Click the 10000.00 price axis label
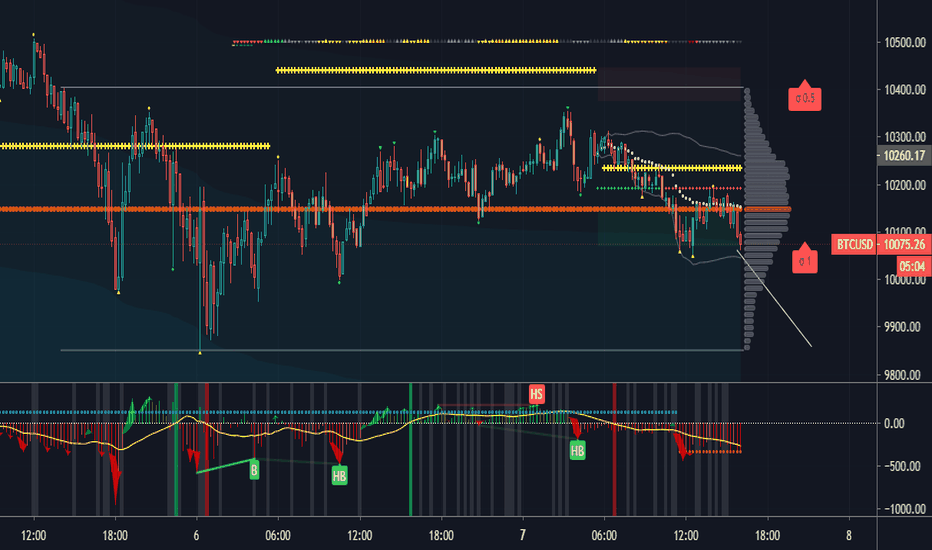The width and height of the screenshot is (932, 550). pyautogui.click(x=905, y=281)
